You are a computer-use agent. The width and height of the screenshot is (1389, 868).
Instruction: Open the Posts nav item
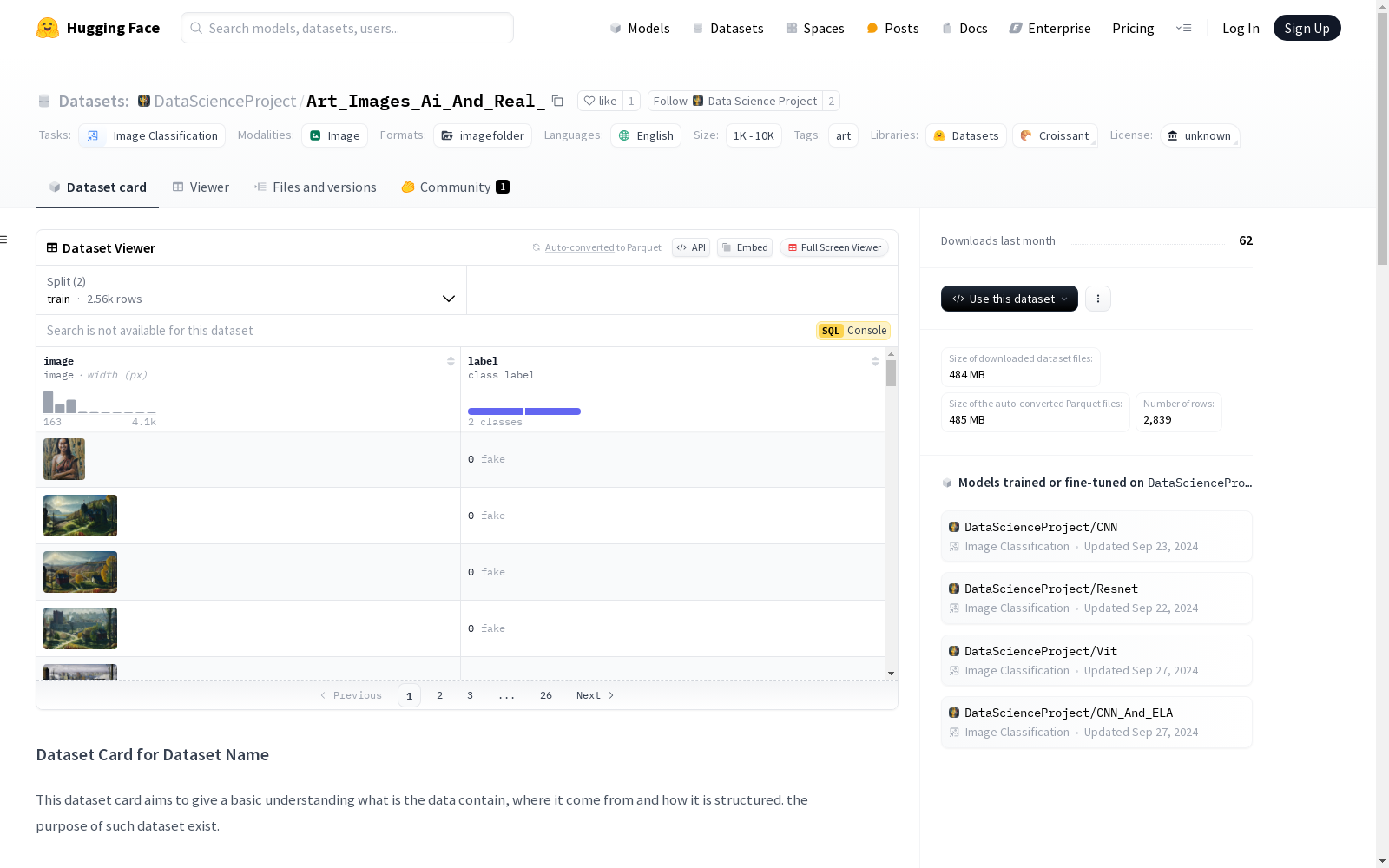[892, 28]
